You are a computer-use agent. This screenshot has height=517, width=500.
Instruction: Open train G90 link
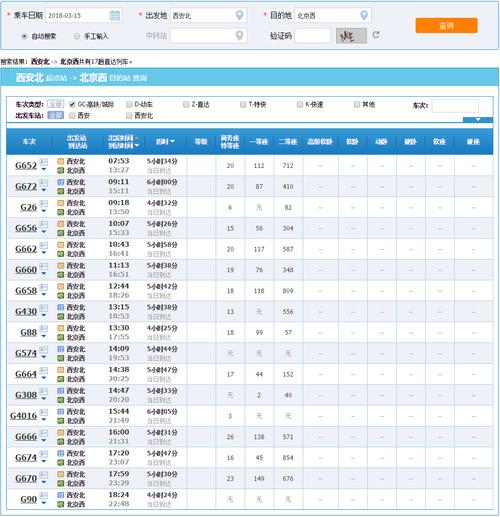point(29,499)
